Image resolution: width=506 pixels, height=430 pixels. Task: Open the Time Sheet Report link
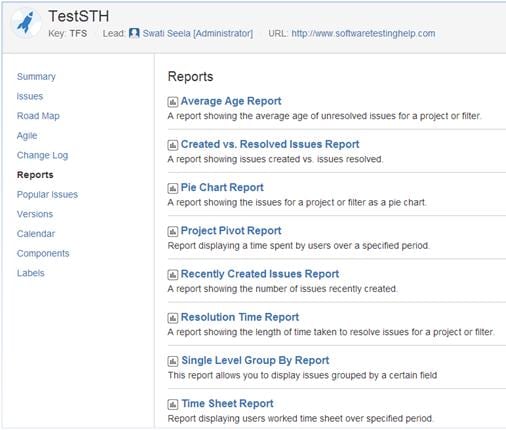pos(227,403)
